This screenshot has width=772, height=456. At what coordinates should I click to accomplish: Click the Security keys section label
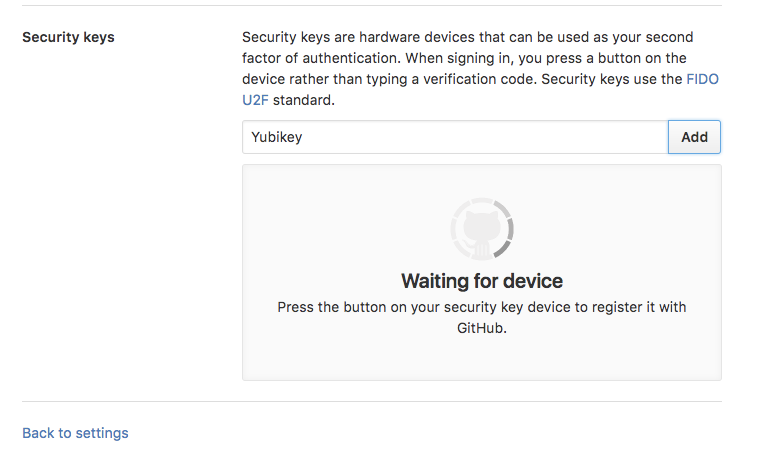[x=68, y=38]
